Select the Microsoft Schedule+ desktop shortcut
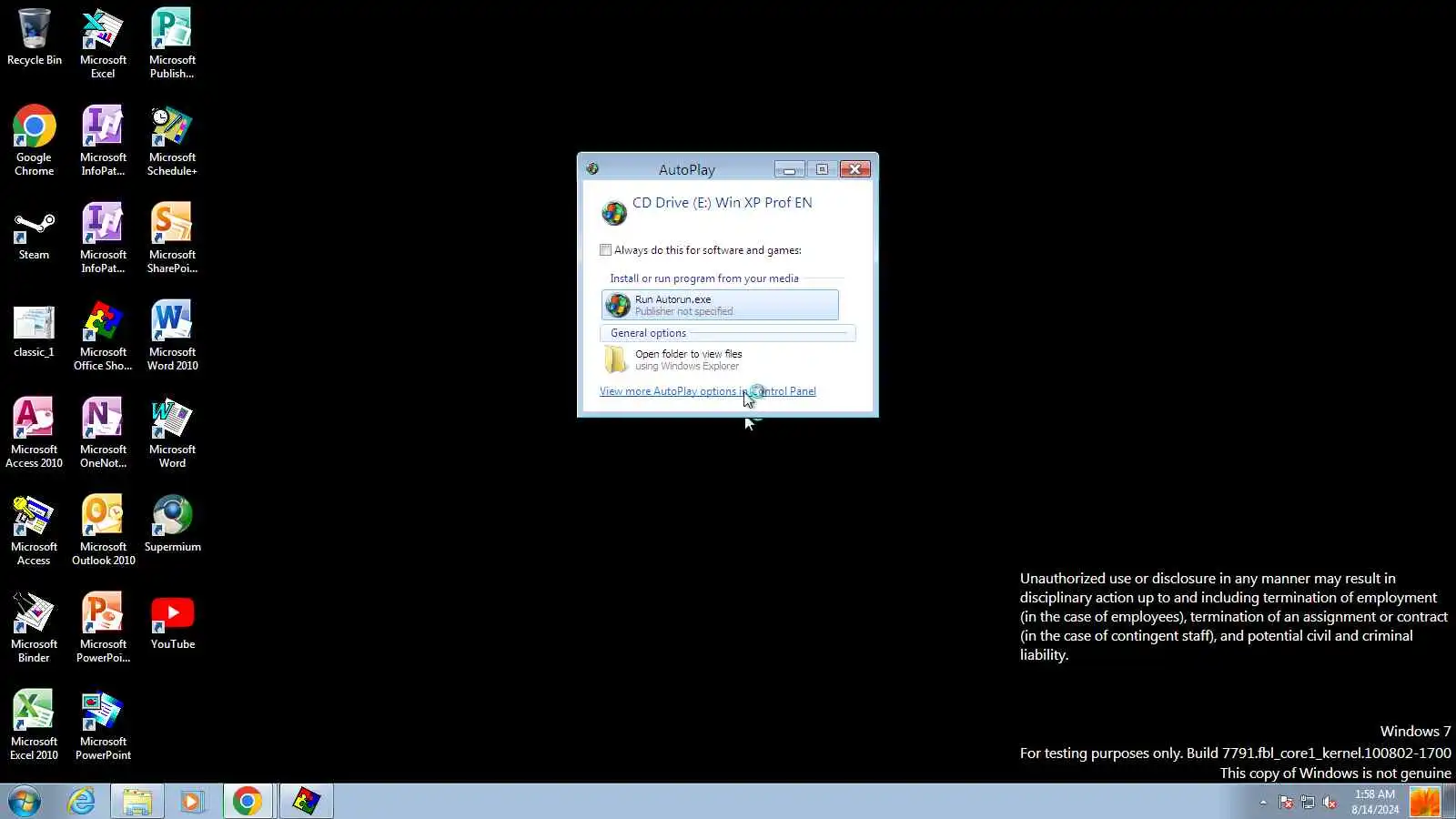Image resolution: width=1456 pixels, height=819 pixels. coord(172,141)
